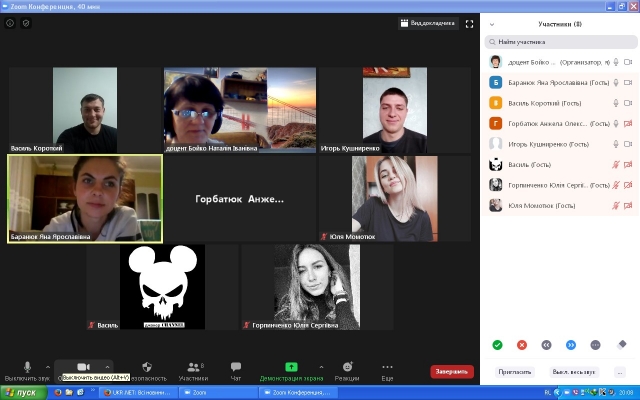Click camera-off icon for Василь (Гость)
Viewport: 640px width, 400px height.
click(x=628, y=164)
